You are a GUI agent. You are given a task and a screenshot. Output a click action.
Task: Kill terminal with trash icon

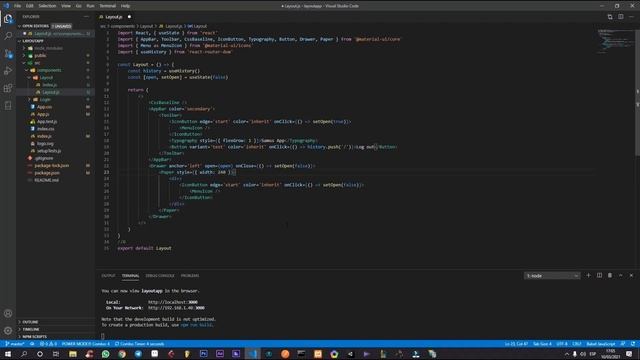click(610, 276)
